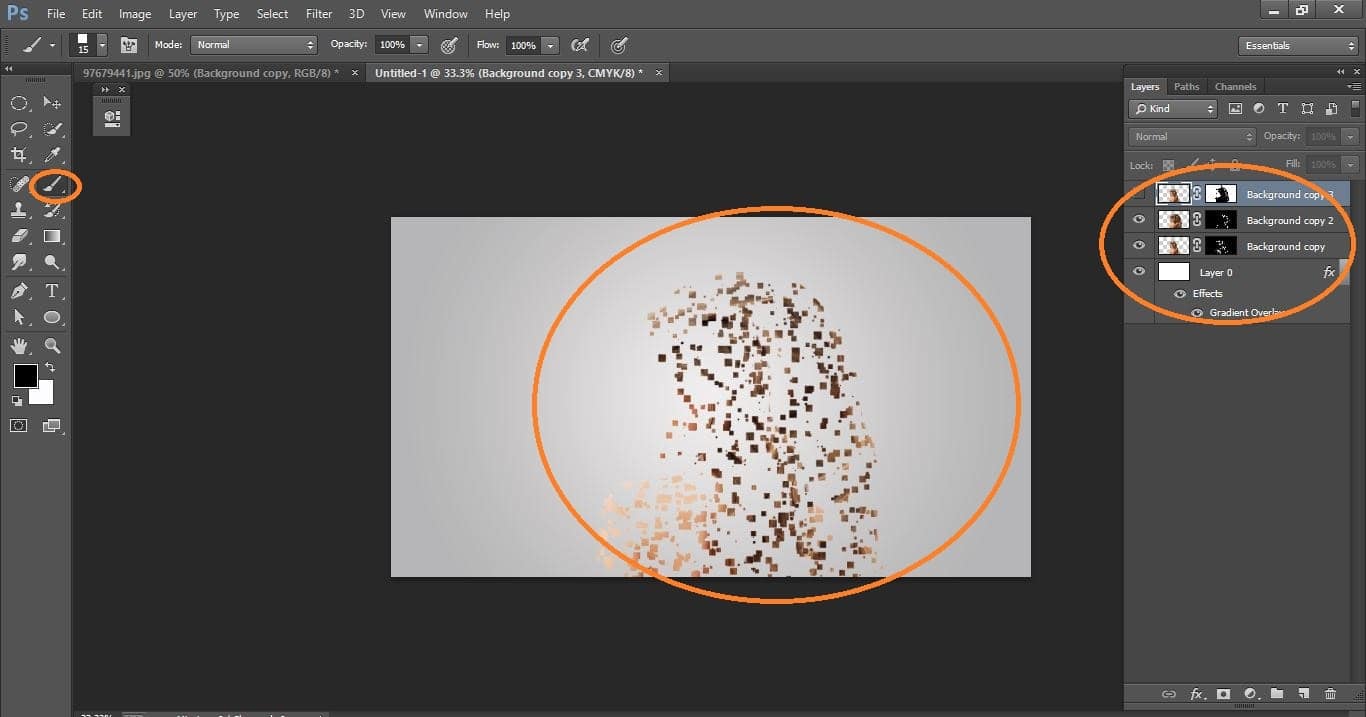Select the Zoom tool

[52, 346]
